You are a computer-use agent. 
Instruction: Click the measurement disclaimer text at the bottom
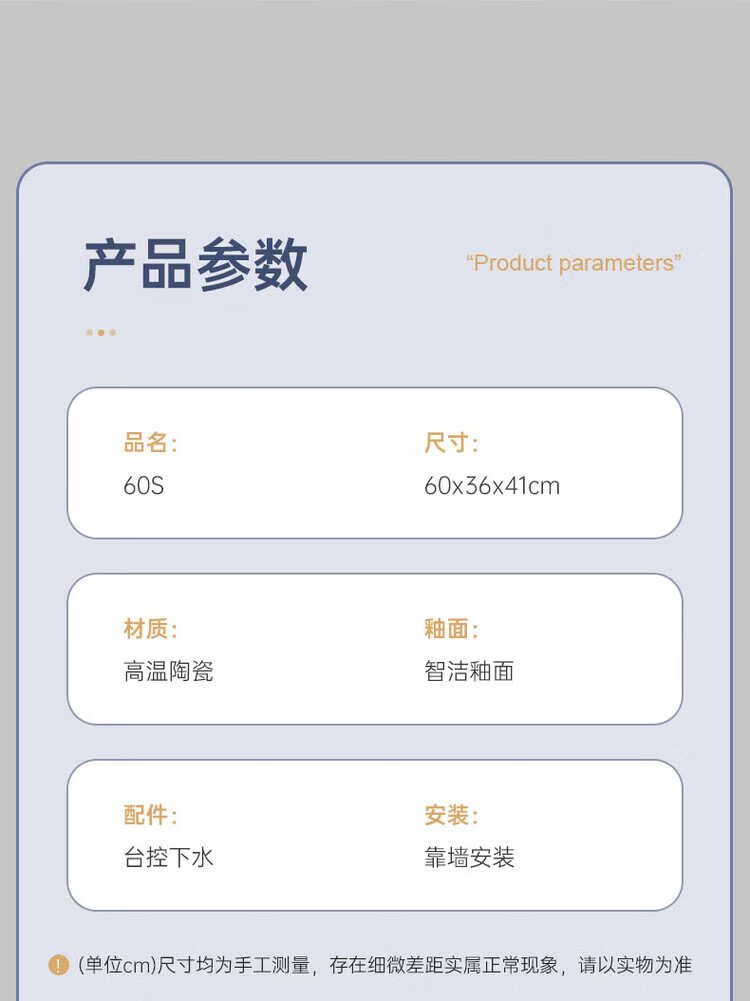(385, 965)
